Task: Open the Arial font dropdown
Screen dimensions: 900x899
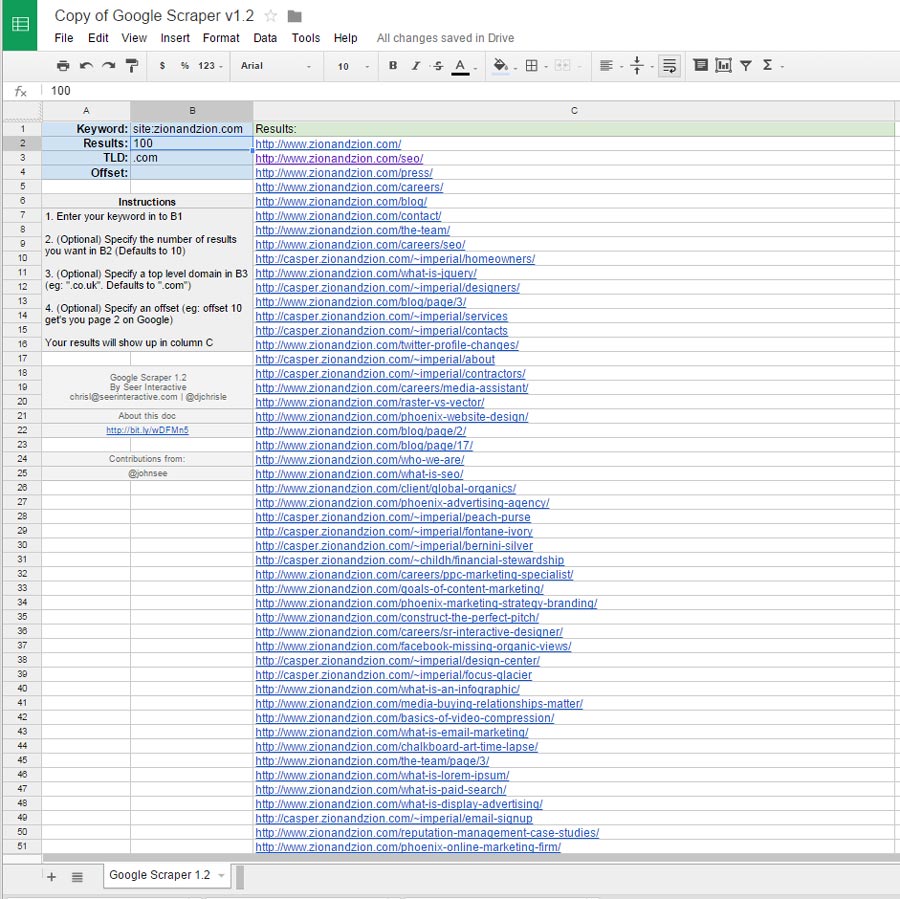Action: pos(276,65)
